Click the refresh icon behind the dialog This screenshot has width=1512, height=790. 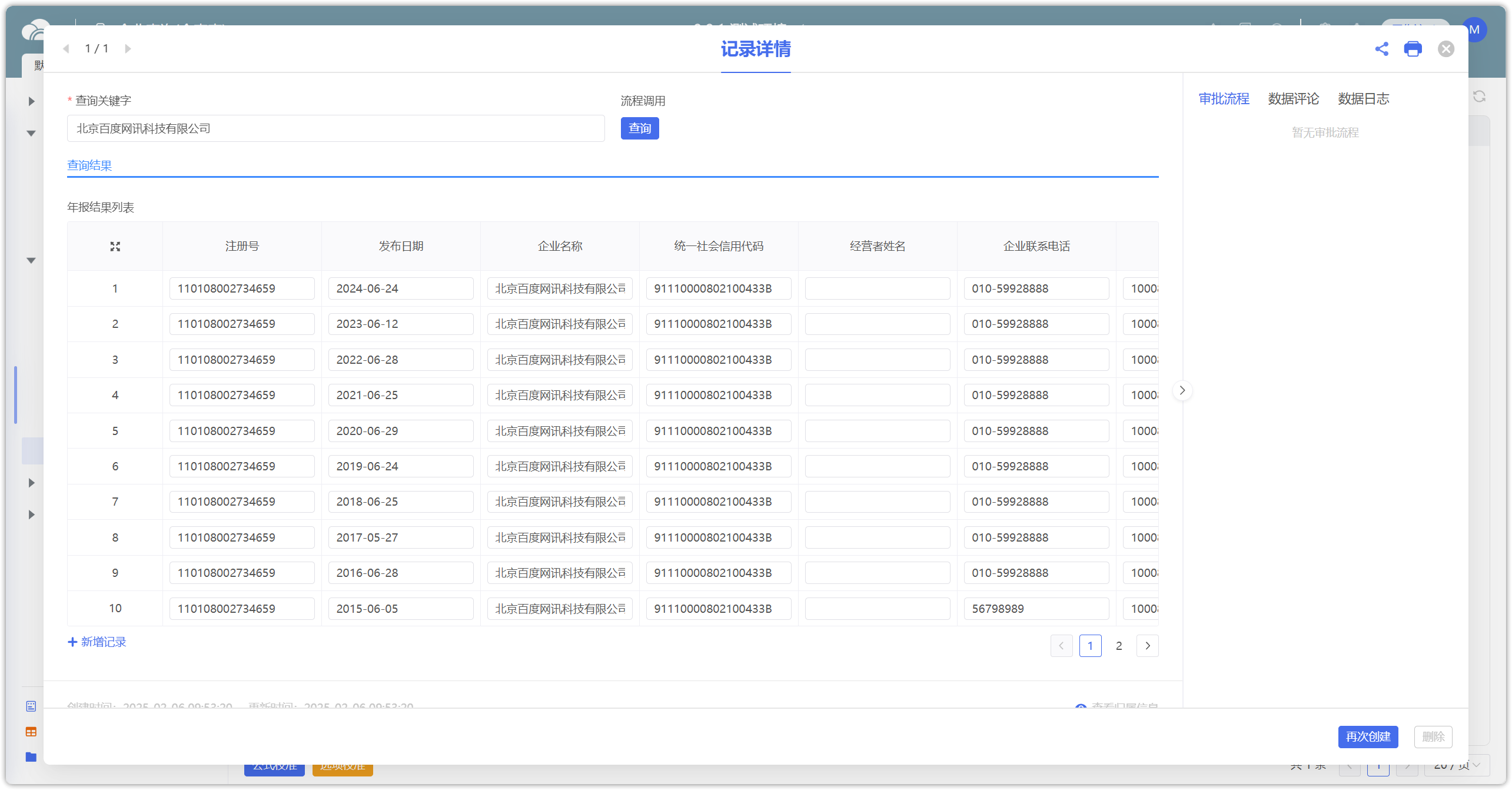pos(1479,97)
